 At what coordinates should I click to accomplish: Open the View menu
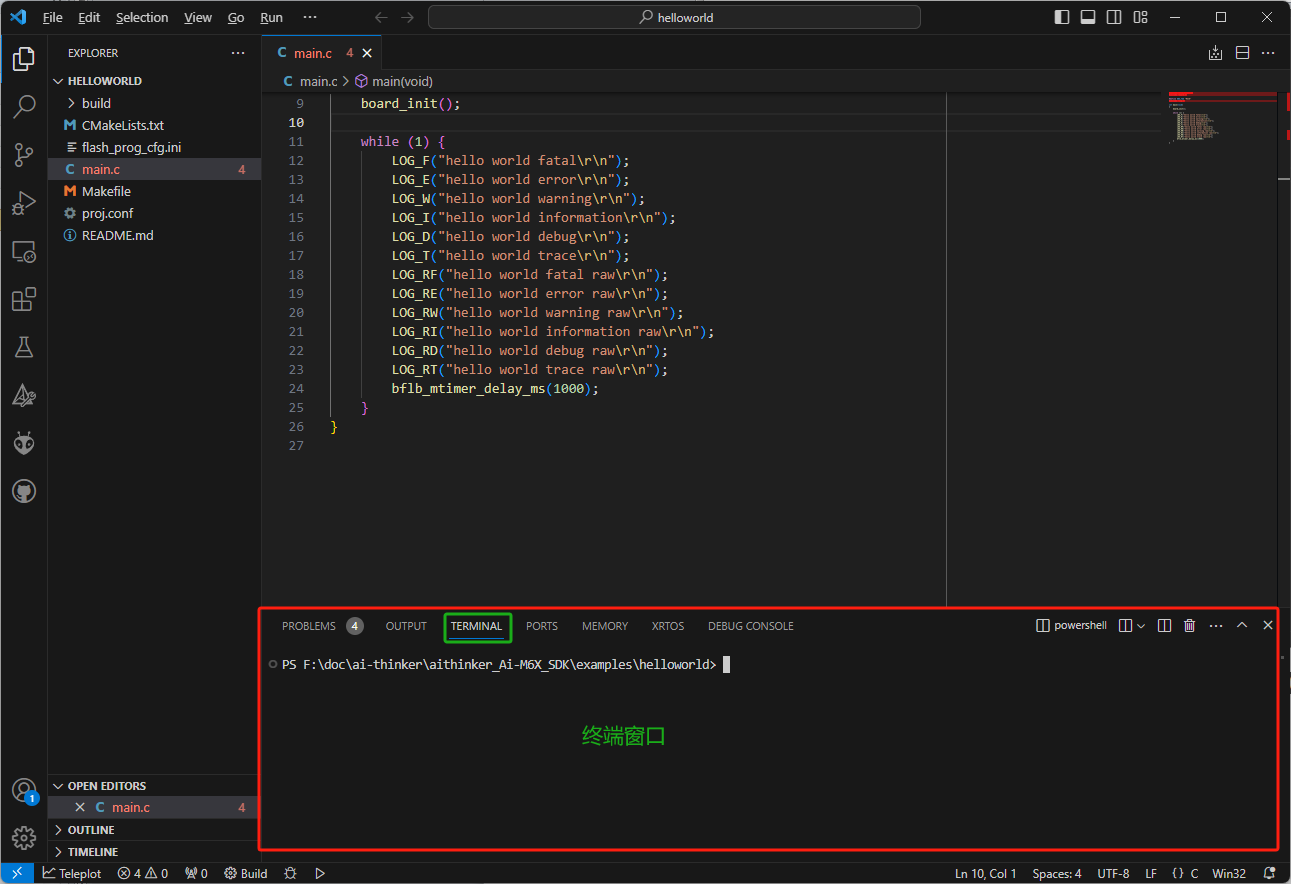[198, 17]
